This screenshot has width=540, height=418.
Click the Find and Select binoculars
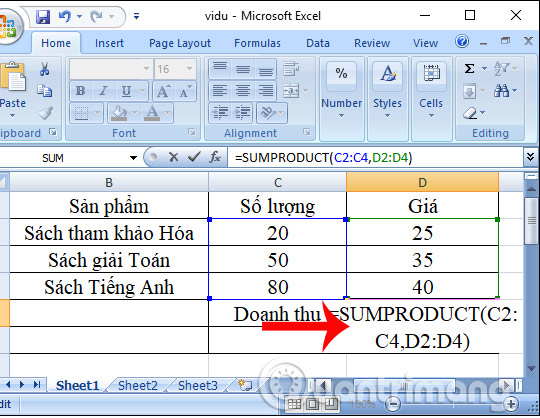click(501, 91)
